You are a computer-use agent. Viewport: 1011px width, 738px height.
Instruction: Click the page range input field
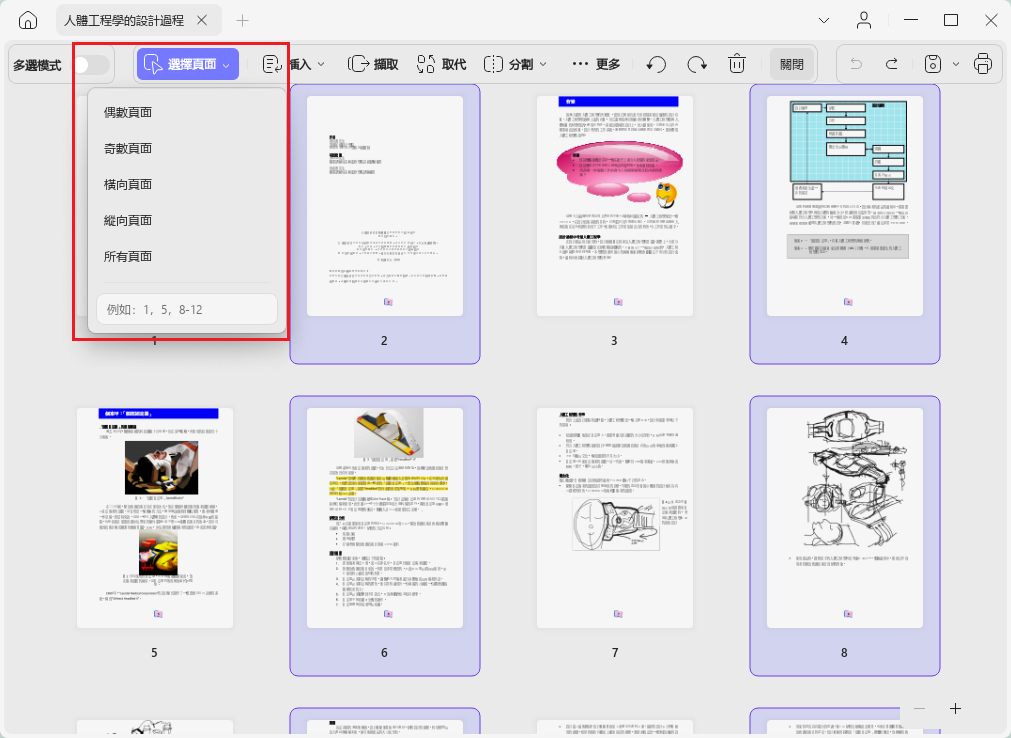pos(187,309)
